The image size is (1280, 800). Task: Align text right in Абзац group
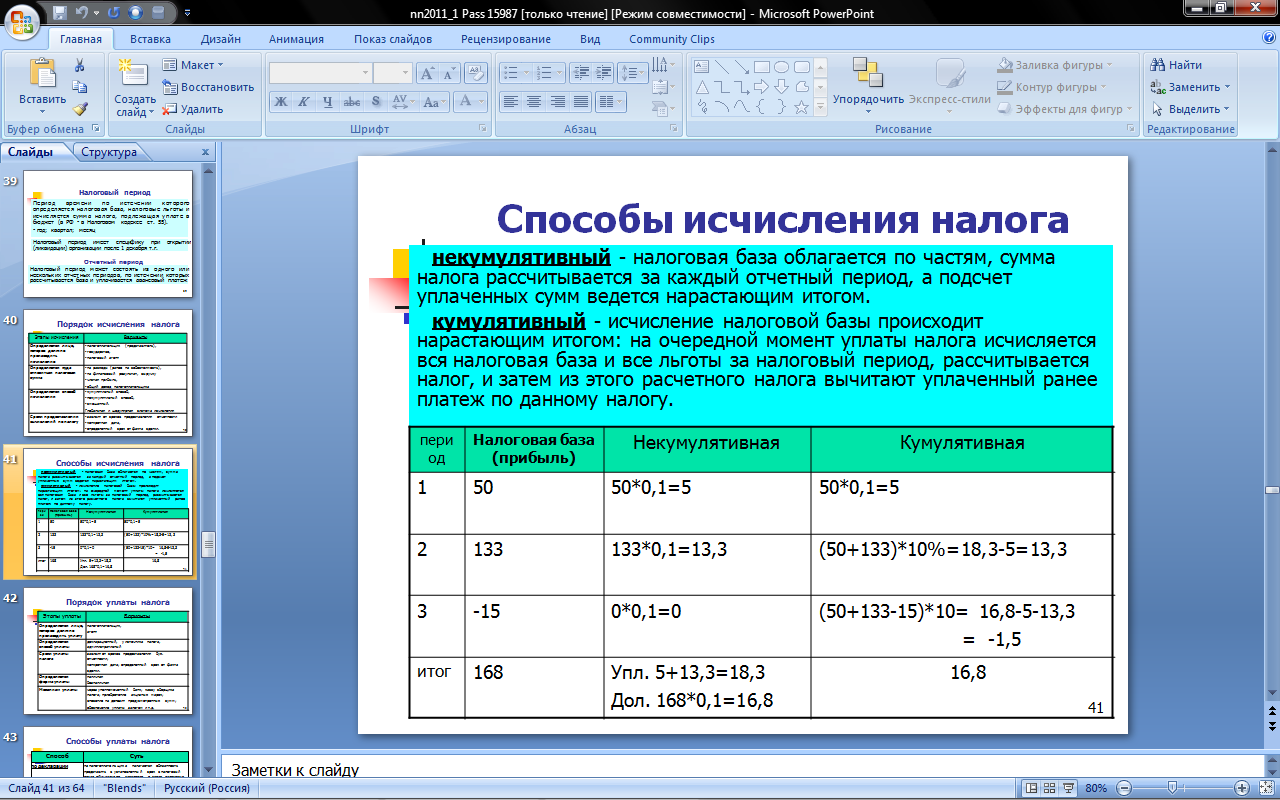coord(556,102)
